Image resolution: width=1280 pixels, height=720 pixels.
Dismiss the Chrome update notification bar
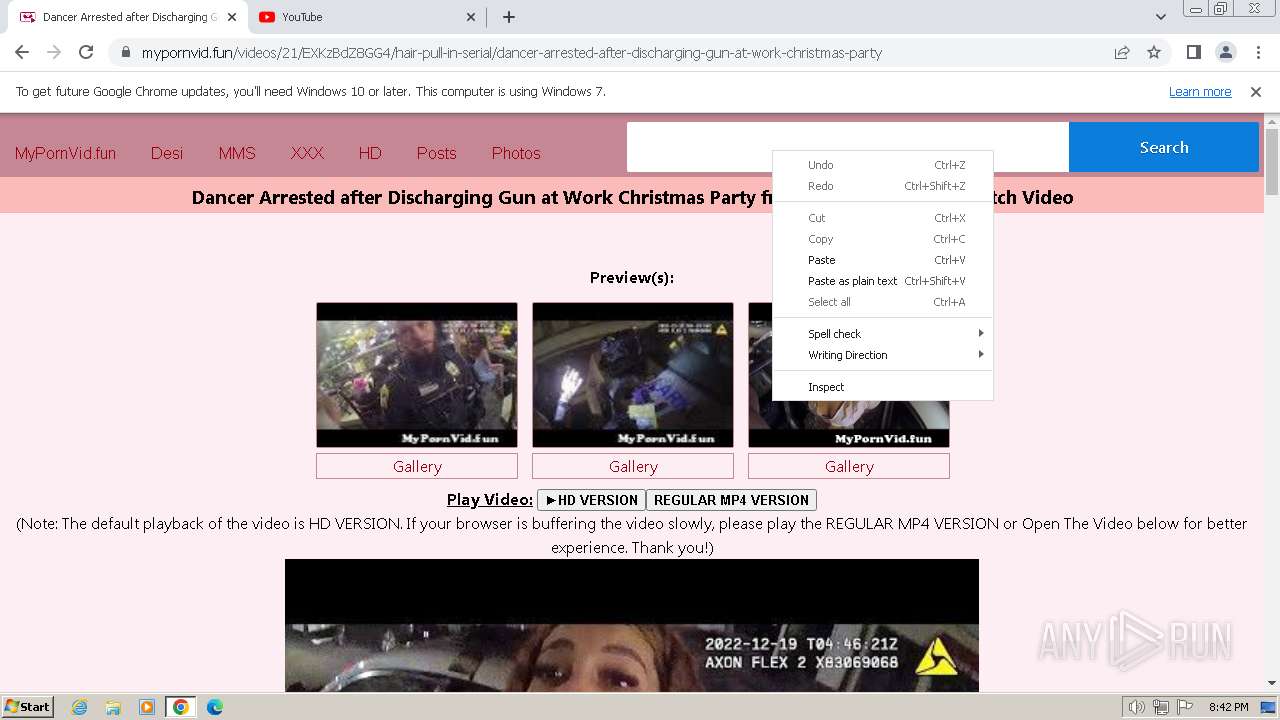(x=1256, y=92)
